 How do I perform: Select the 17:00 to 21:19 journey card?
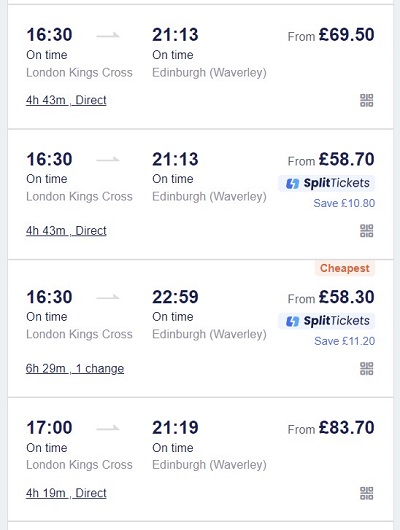(201, 460)
